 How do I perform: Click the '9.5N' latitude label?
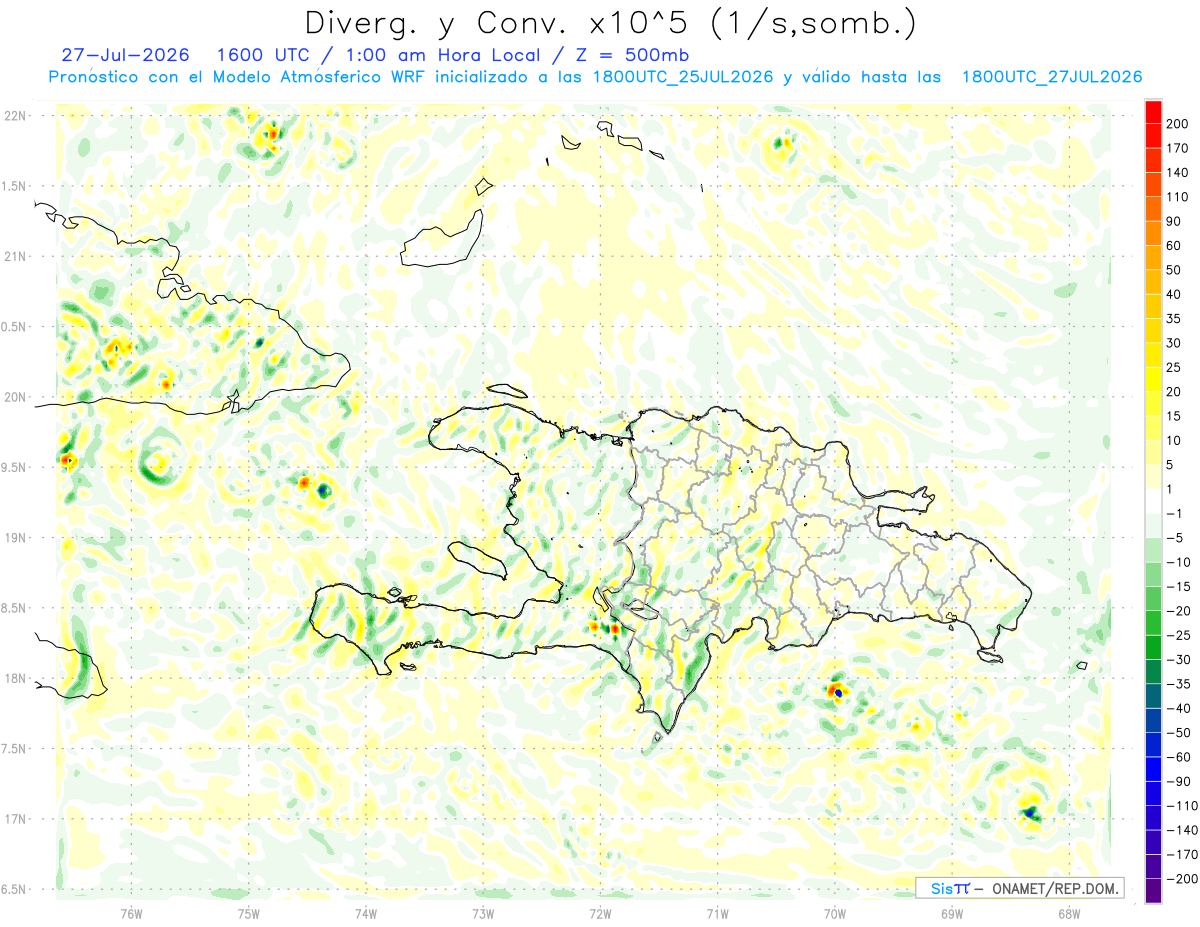click(x=14, y=467)
